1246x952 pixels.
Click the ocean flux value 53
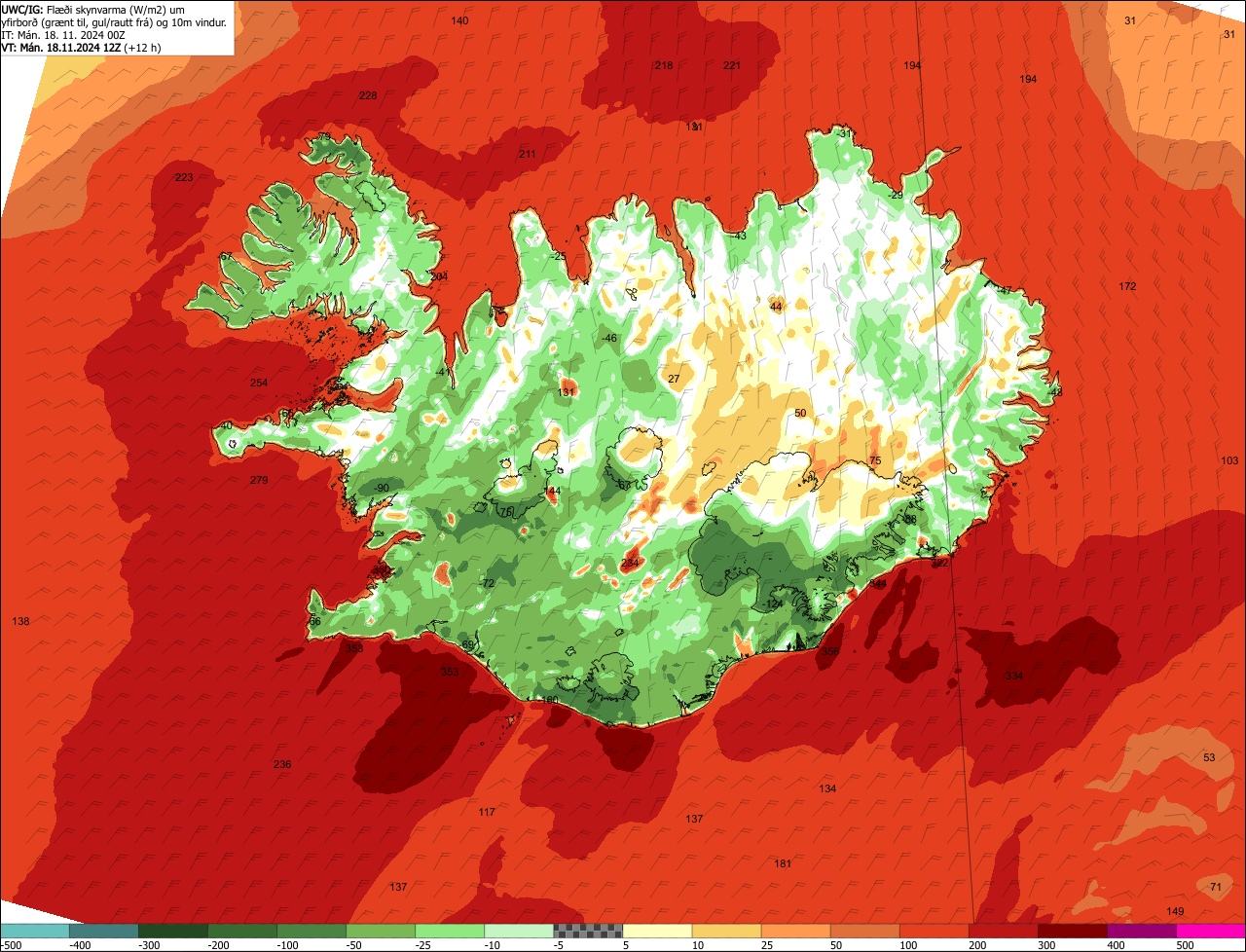tap(1209, 757)
